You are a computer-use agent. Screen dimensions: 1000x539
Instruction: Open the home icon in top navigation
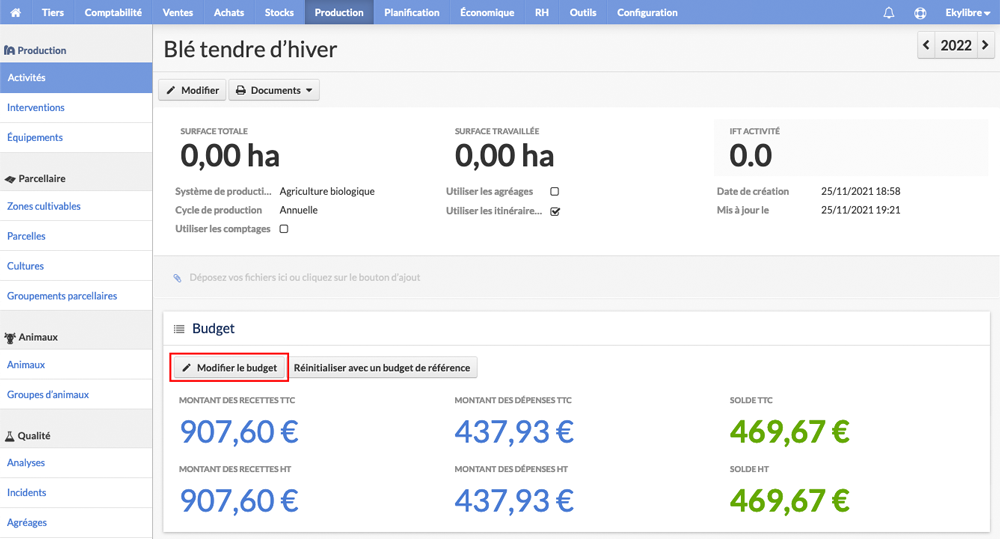tap(15, 12)
